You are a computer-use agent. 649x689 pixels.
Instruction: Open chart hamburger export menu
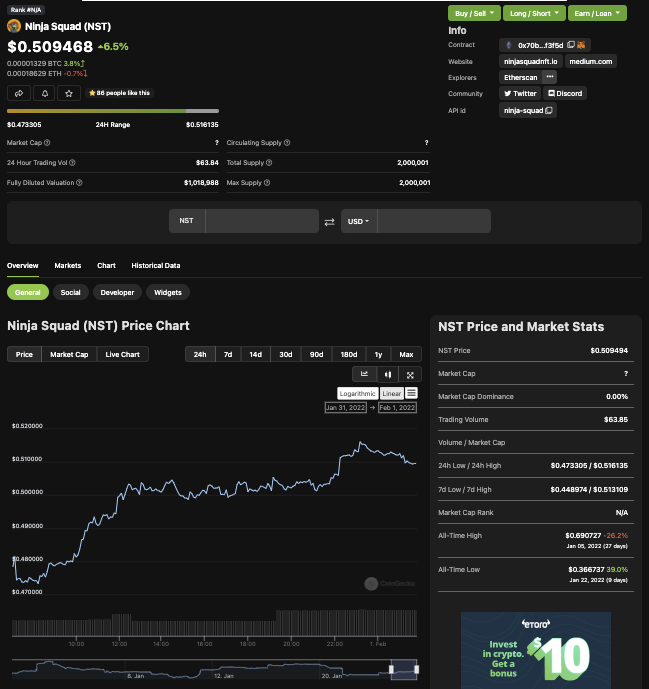(x=411, y=393)
